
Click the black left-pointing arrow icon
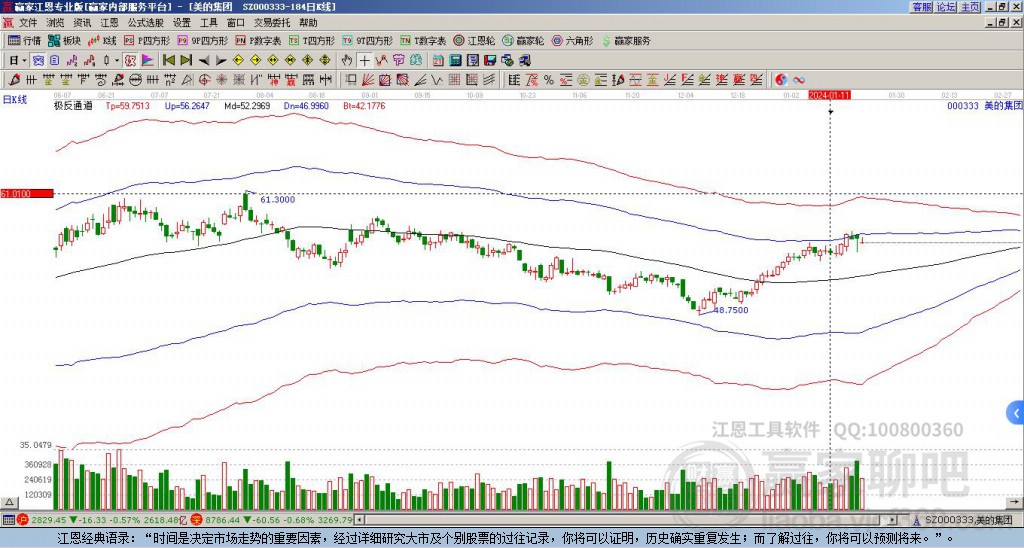[x=204, y=61]
